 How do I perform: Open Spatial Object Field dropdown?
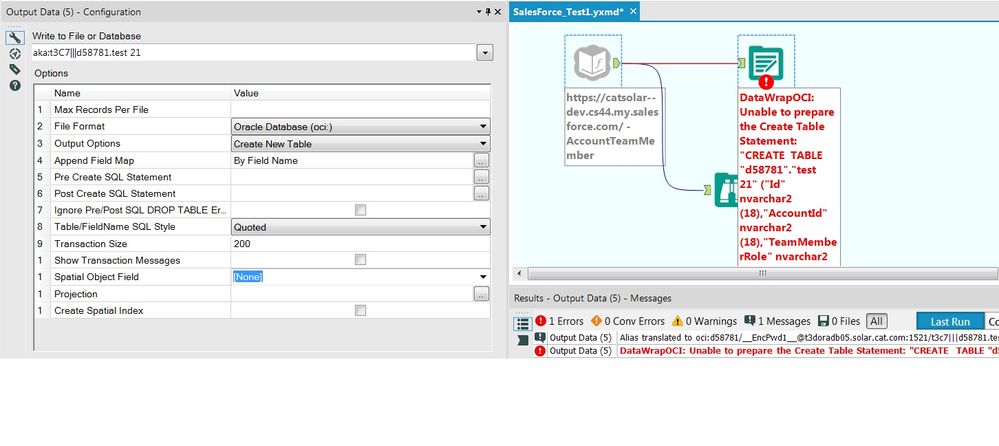(x=484, y=277)
